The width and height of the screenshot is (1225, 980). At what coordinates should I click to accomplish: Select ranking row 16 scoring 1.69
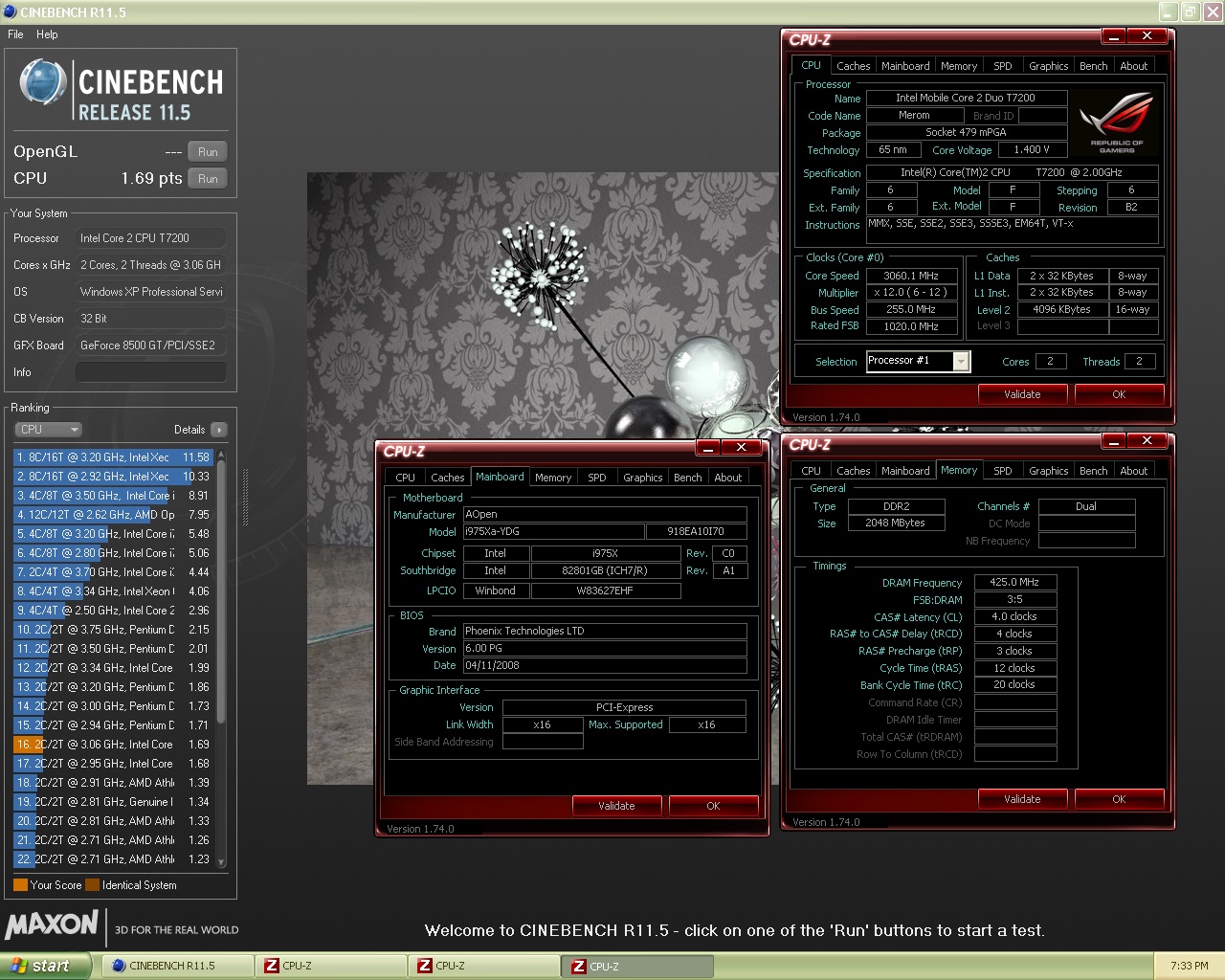113,745
